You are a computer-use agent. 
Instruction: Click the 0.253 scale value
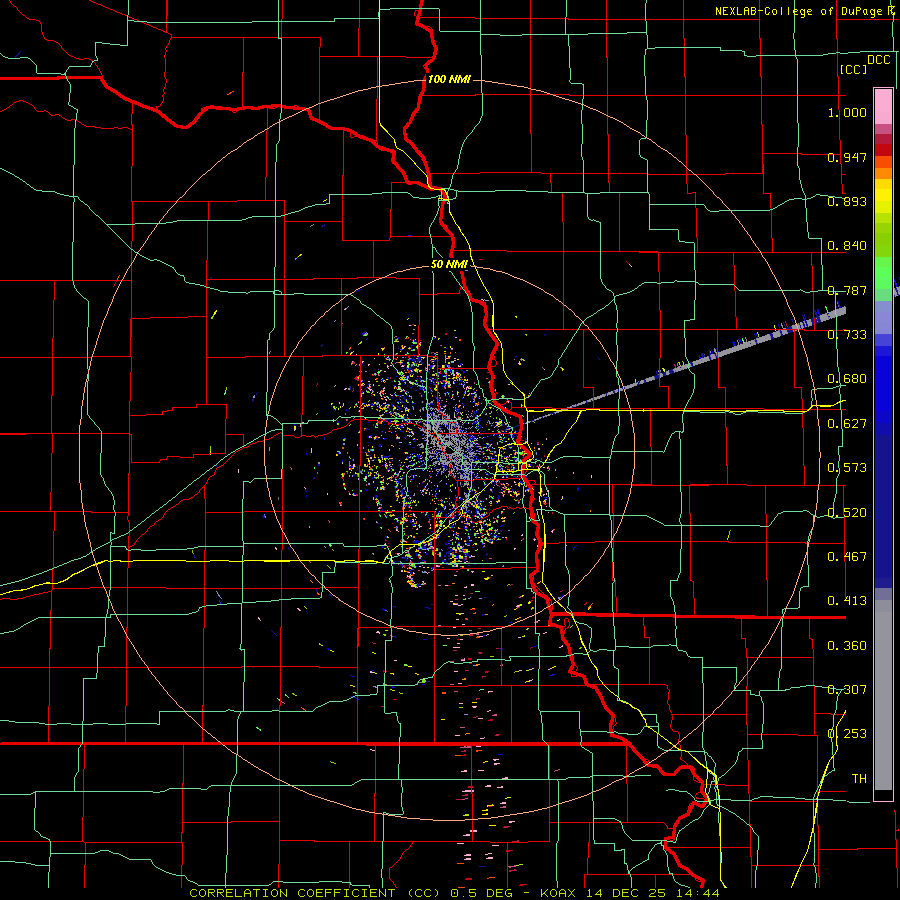click(847, 734)
